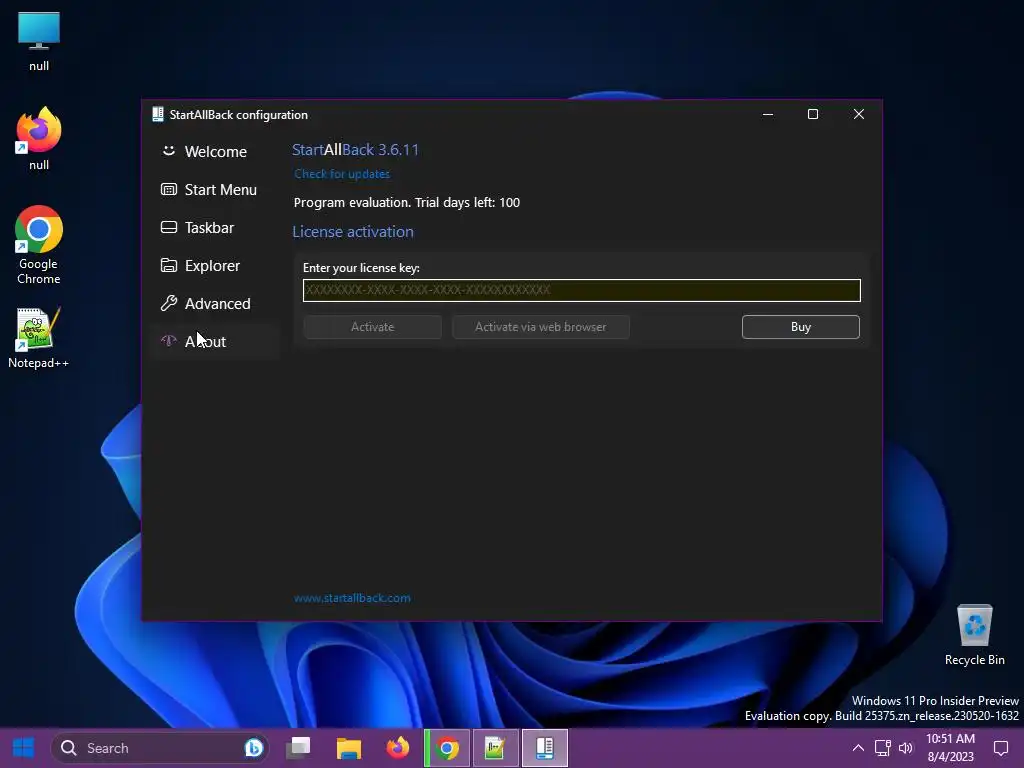Click the menu icon beside Start Menu
The width and height of the screenshot is (1024, 768).
168,189
